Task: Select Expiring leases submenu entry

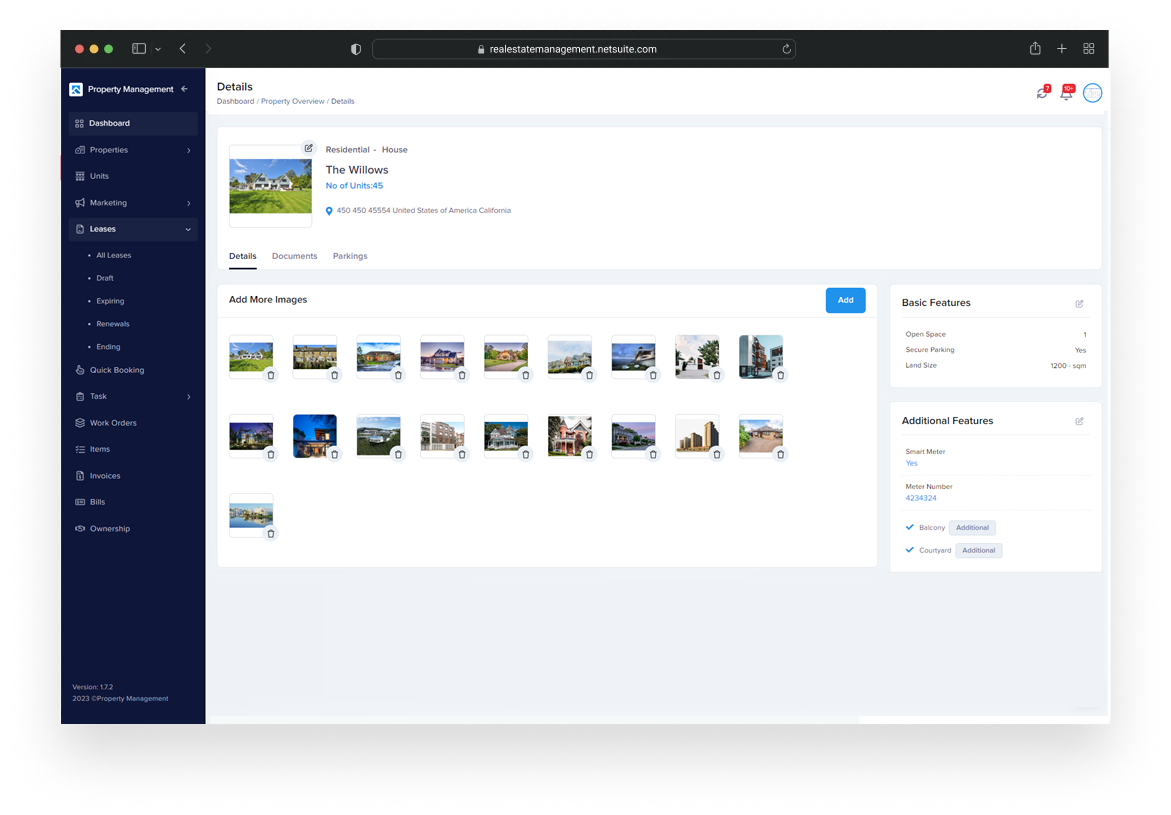Action: (x=110, y=301)
